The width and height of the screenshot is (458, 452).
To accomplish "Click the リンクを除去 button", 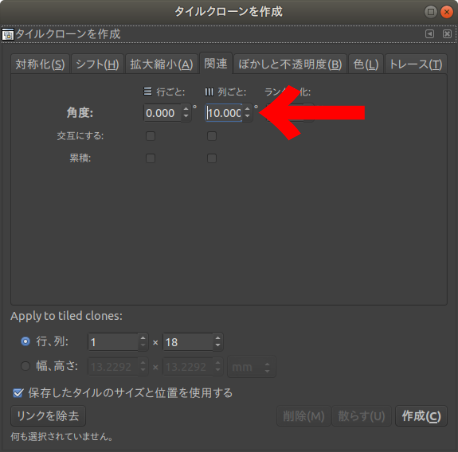I will [48, 416].
